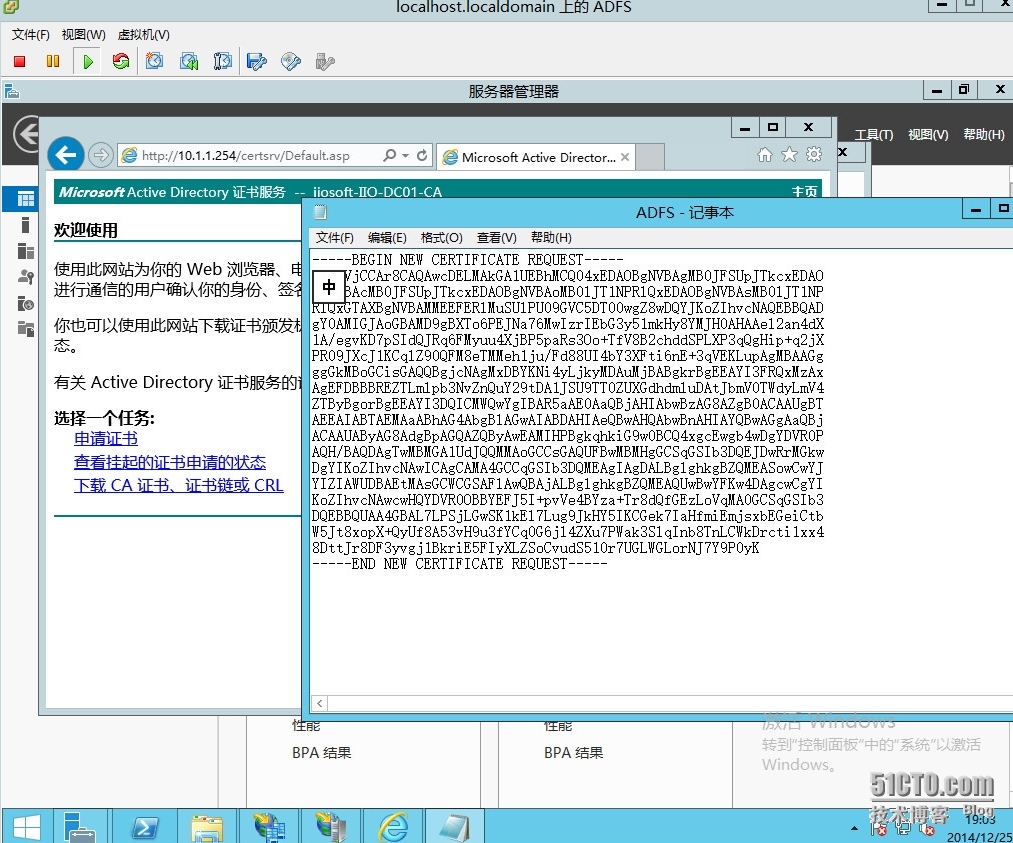1013x843 pixels.
Task: Open Notepad 格式(O) menu
Action: (441, 238)
